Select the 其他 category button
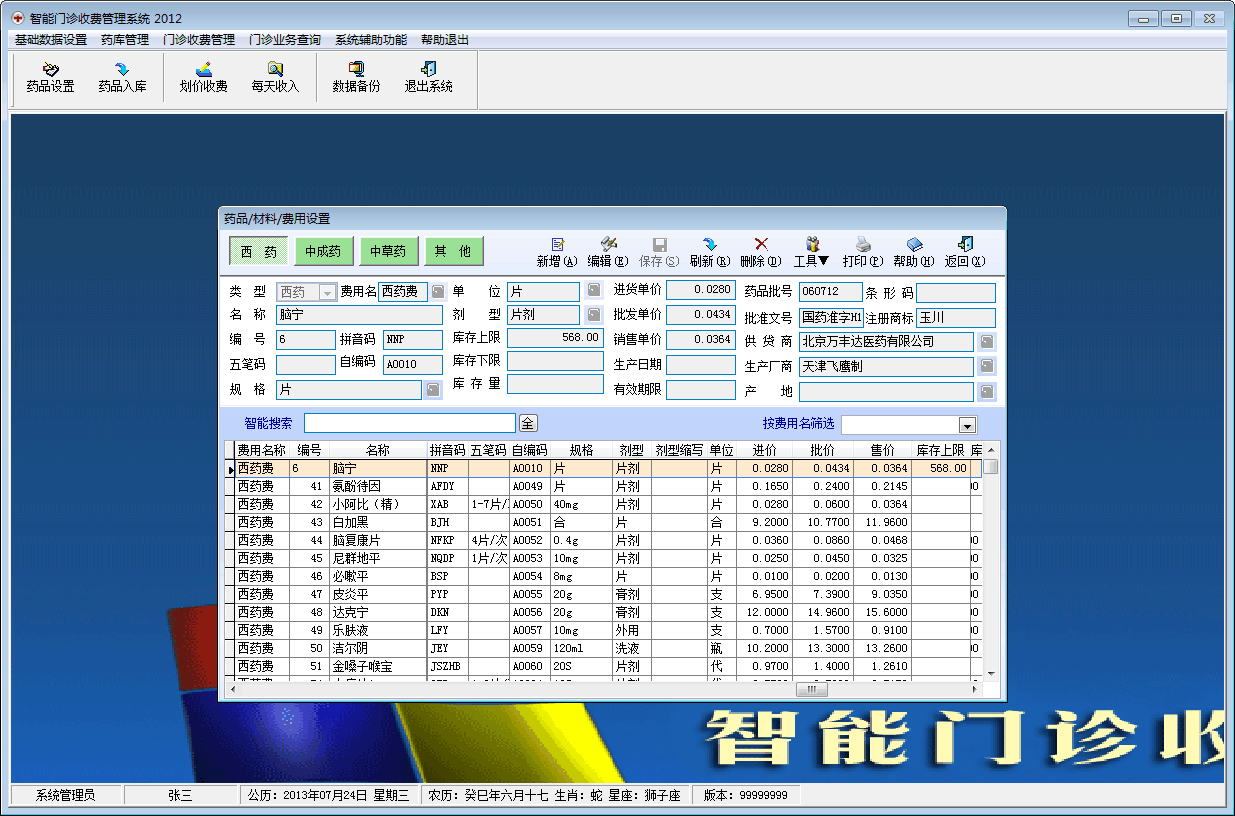The height and width of the screenshot is (816, 1235). tap(453, 252)
